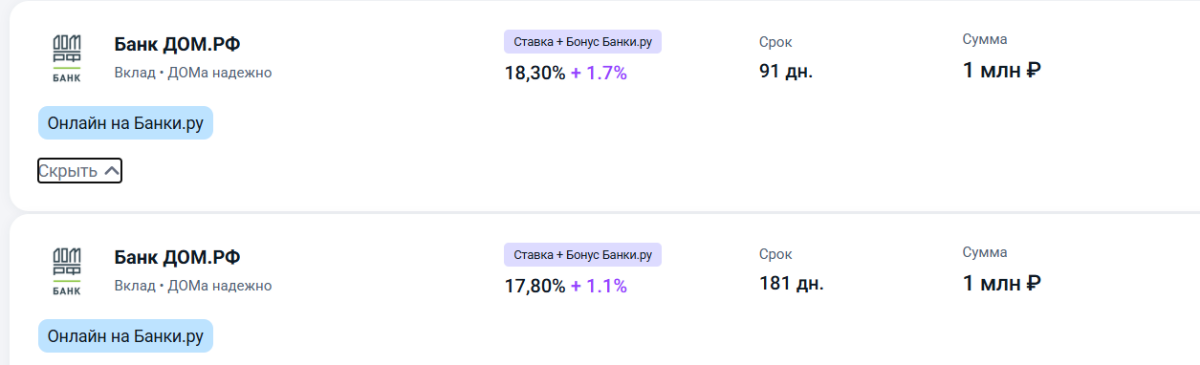Screen dimensions: 1200x365
Task: Click the +1.1% bonus rate text
Action: point(599,286)
